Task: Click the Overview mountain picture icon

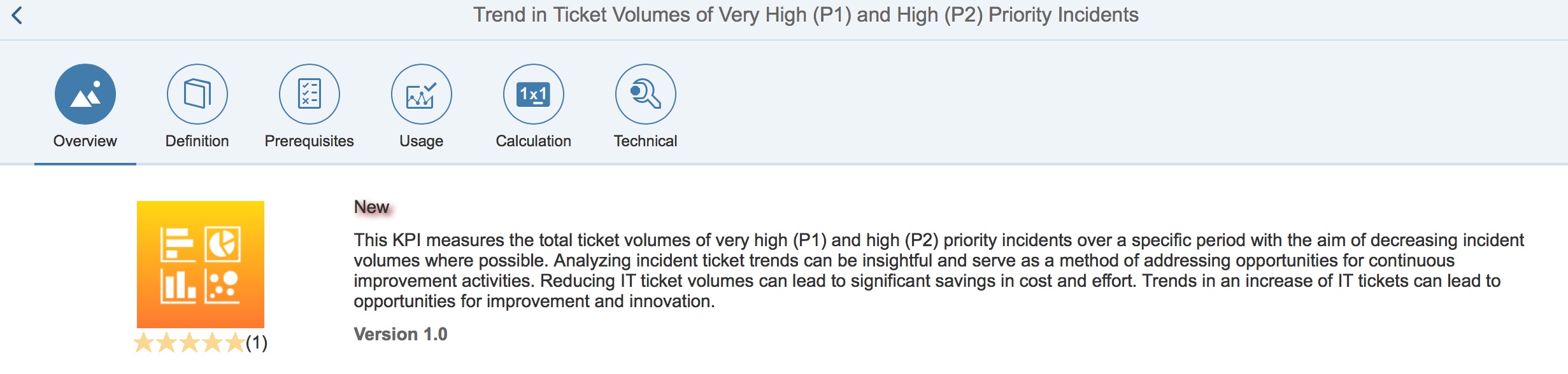Action: coord(85,94)
